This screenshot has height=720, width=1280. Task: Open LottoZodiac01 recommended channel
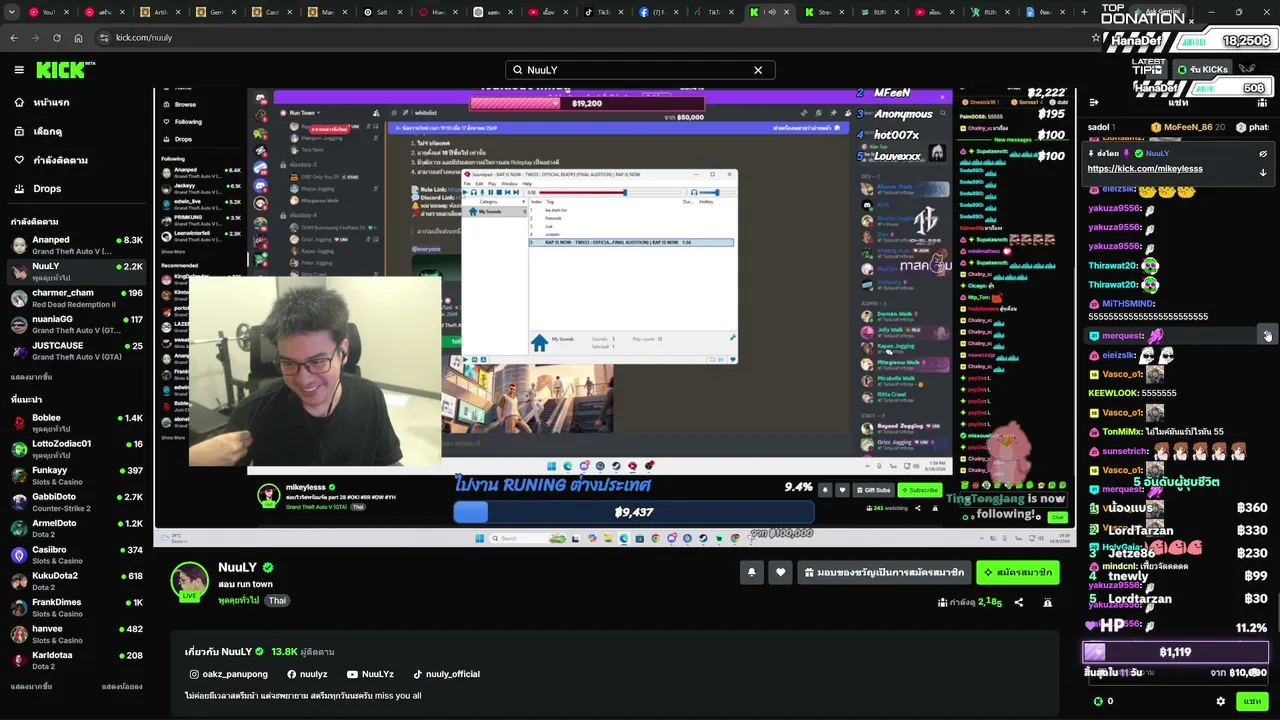[77, 449]
